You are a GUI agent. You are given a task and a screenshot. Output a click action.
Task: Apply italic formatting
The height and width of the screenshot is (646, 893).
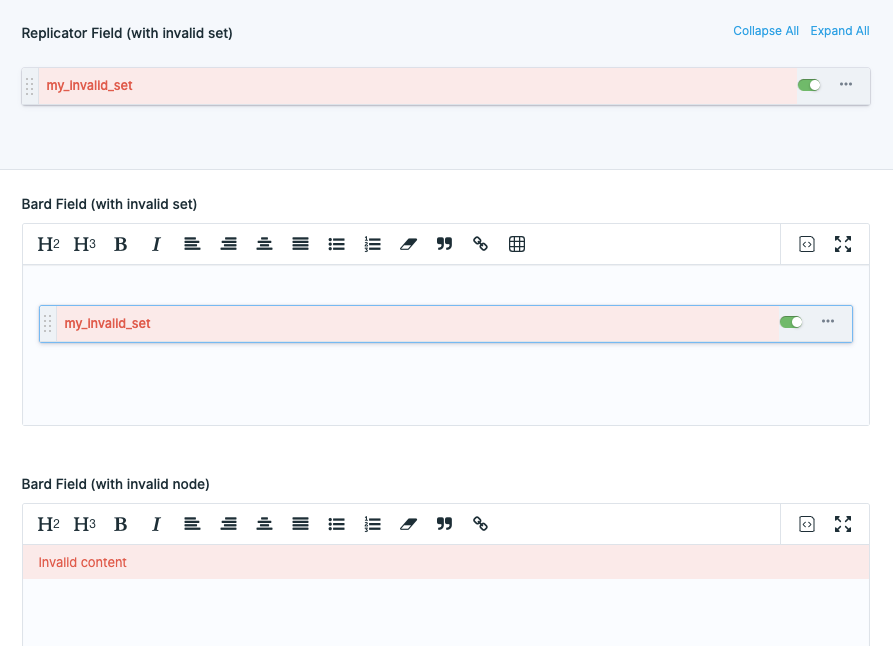point(156,244)
